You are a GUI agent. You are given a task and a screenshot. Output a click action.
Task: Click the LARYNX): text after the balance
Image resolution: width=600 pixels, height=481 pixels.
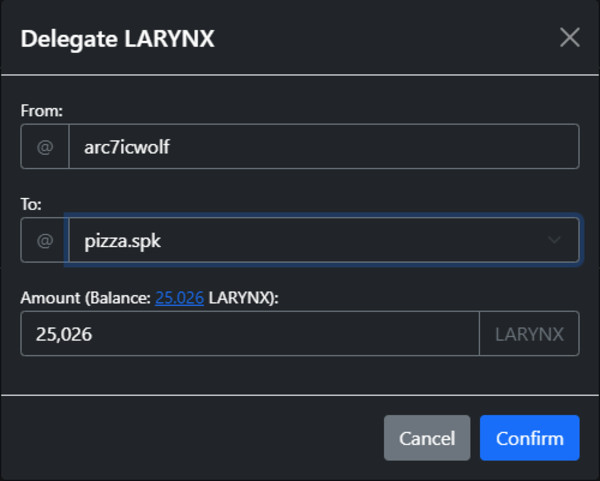pos(243,298)
